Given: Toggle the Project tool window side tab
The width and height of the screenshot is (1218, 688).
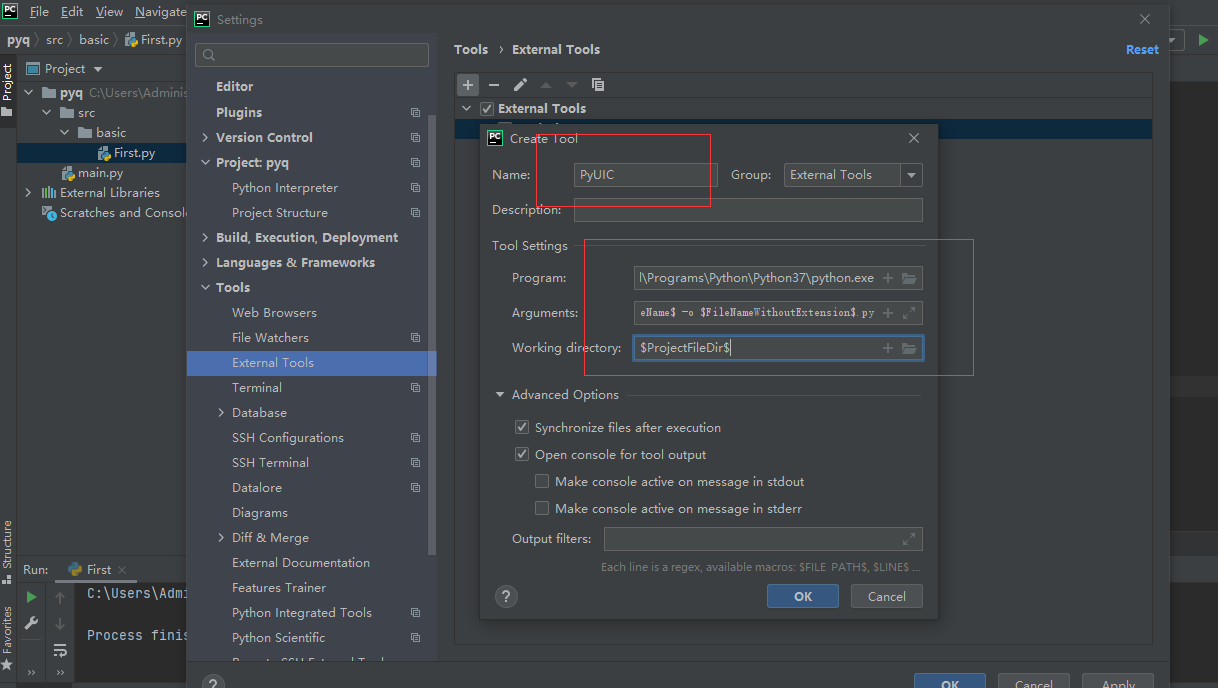Looking at the screenshot, I should coord(7,88).
